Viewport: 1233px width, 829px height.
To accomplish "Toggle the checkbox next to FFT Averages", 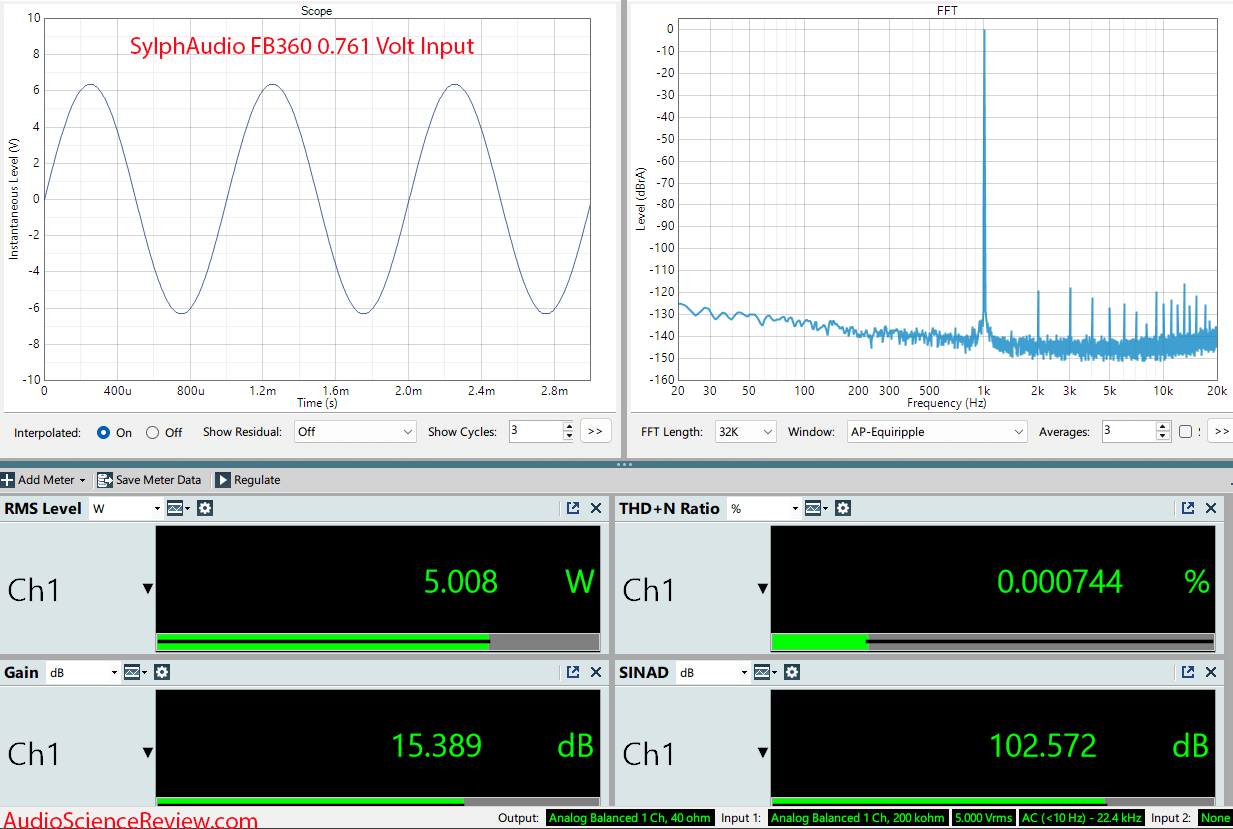I will coord(1186,432).
